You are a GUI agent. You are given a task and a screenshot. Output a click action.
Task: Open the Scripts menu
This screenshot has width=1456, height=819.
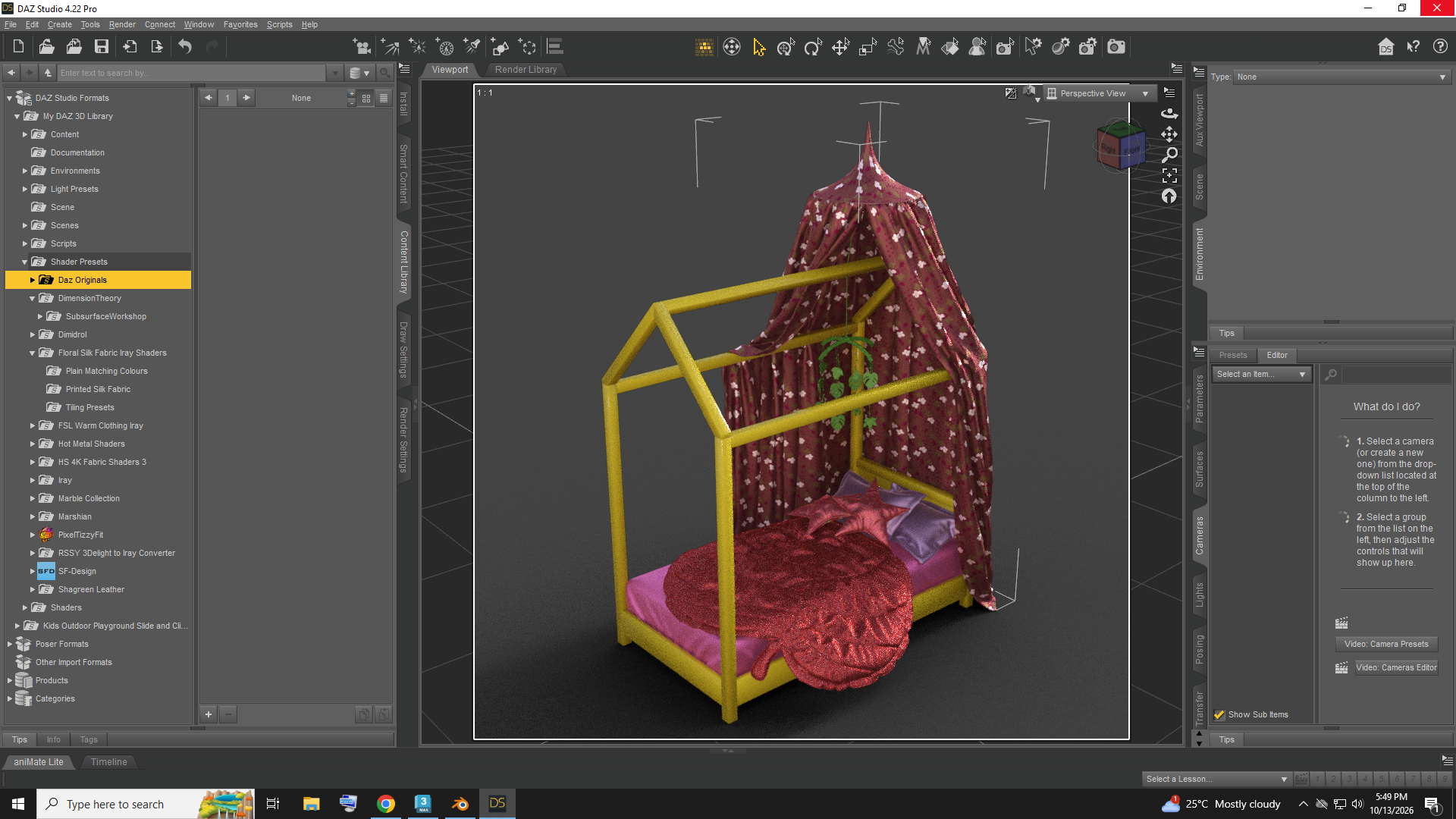[x=279, y=24]
